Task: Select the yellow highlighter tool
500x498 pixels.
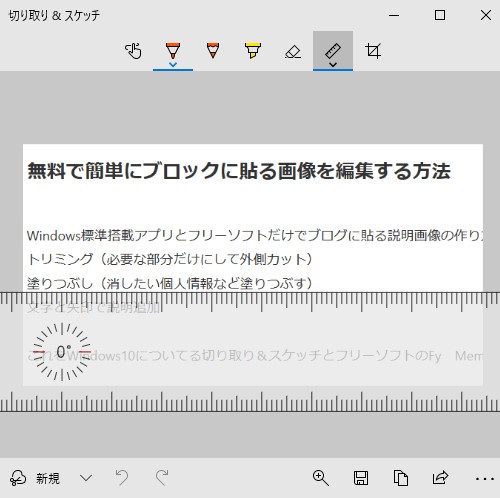Action: [253, 51]
